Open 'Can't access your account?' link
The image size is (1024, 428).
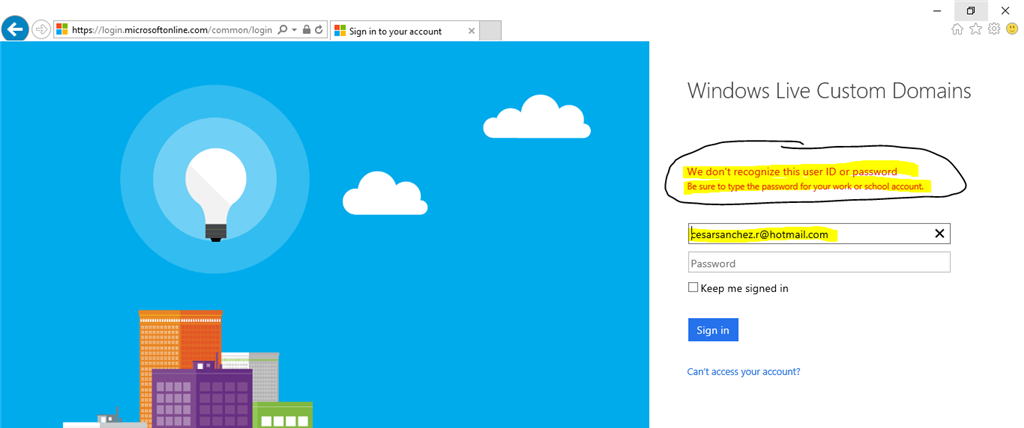pos(743,371)
